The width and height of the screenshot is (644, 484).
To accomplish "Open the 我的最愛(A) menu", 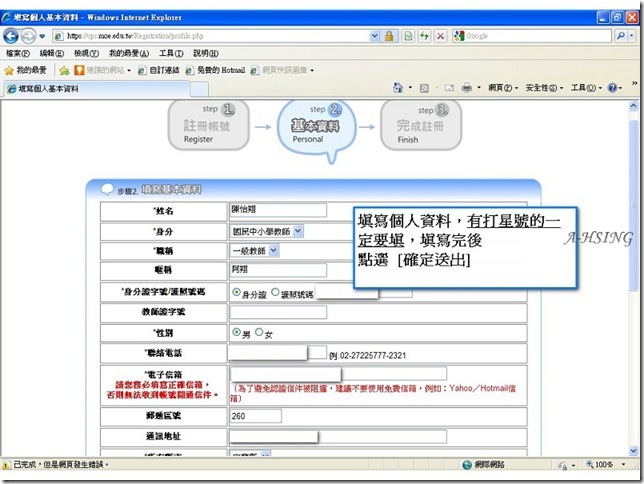I will click(129, 53).
